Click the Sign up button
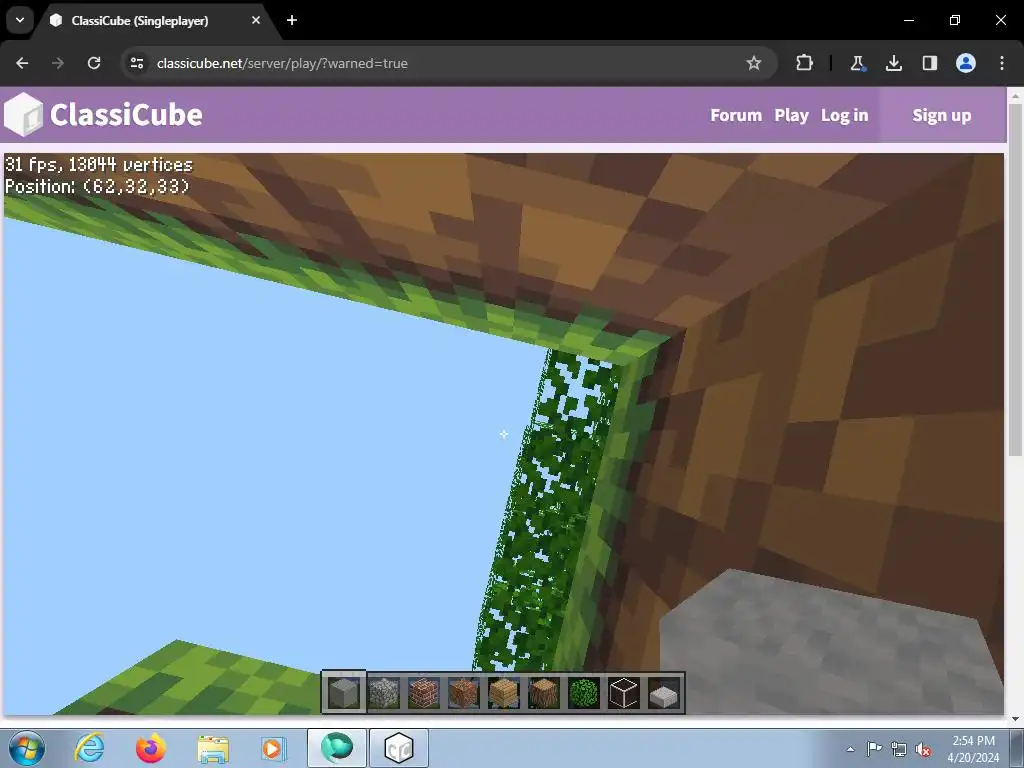The width and height of the screenshot is (1024, 768). pos(942,115)
